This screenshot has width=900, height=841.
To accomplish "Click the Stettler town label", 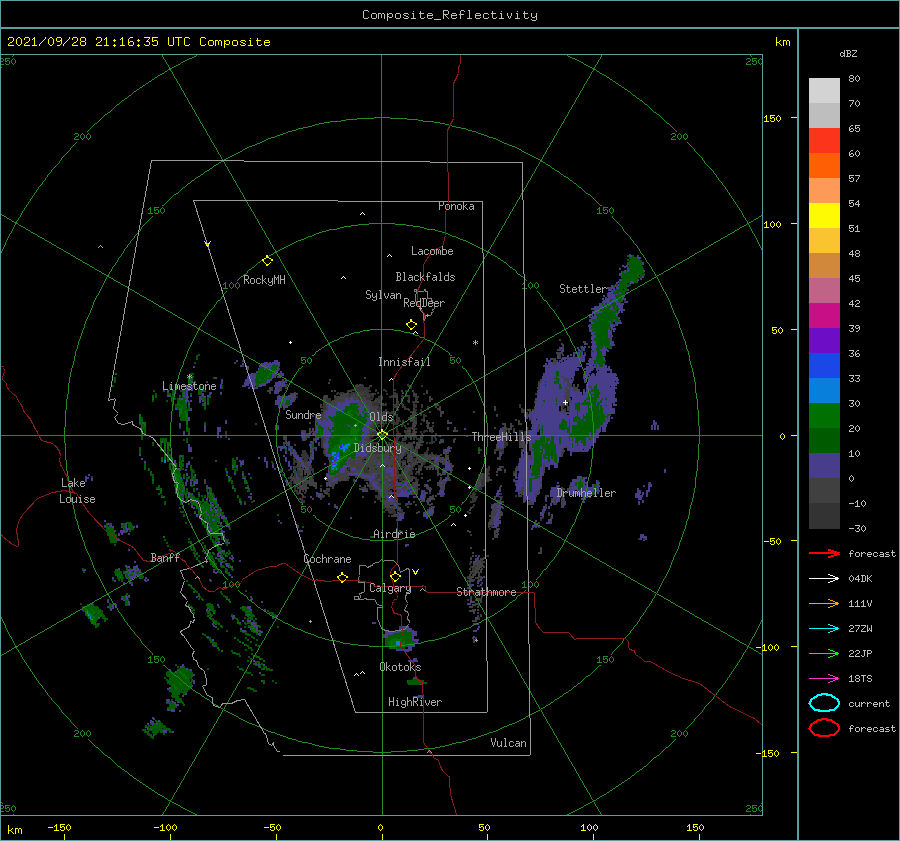I will pyautogui.click(x=583, y=289).
